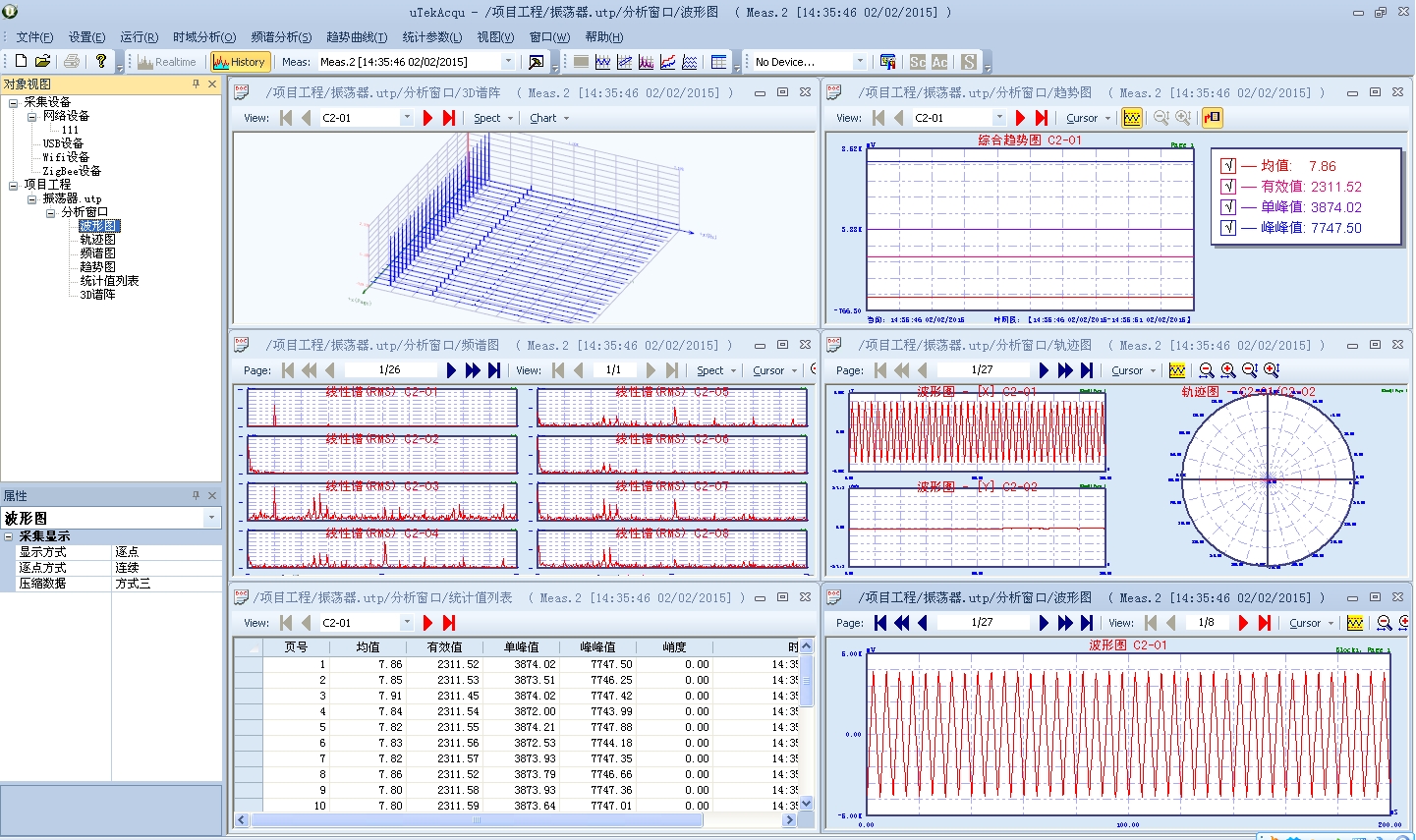The image size is (1416, 840).
Task: Click red next-view arrow in 3D谱阵 window
Action: click(427, 118)
